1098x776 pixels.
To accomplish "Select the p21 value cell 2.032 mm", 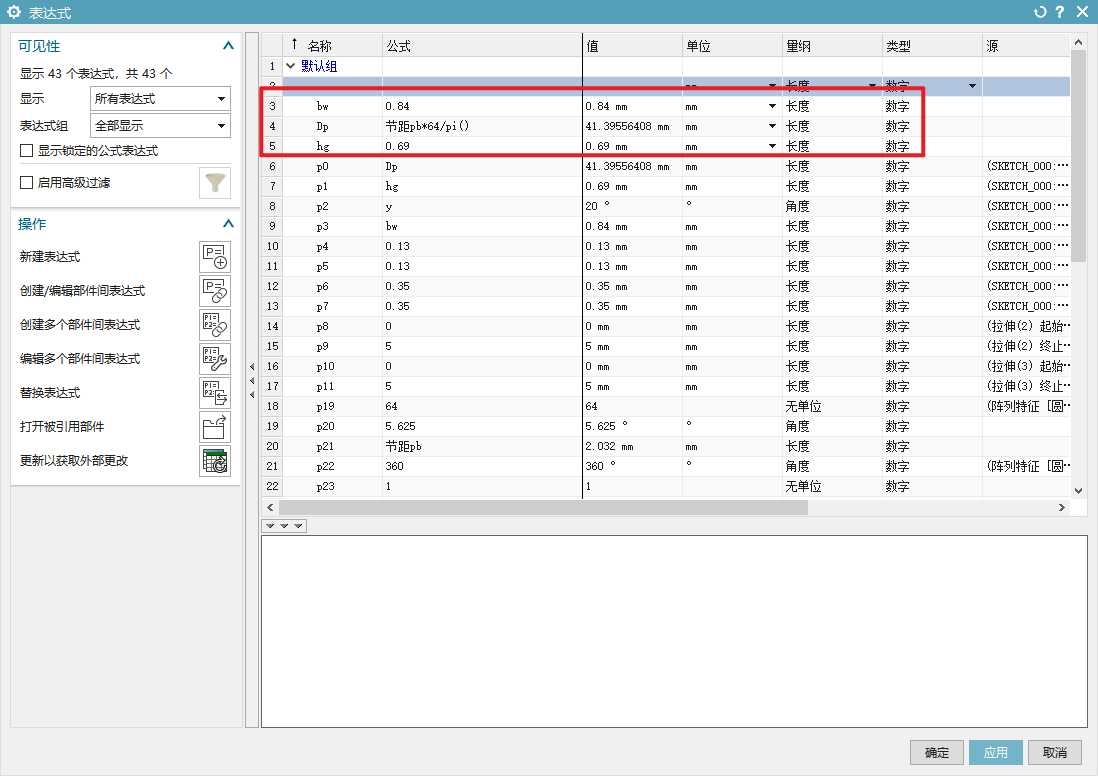I will coord(632,446).
